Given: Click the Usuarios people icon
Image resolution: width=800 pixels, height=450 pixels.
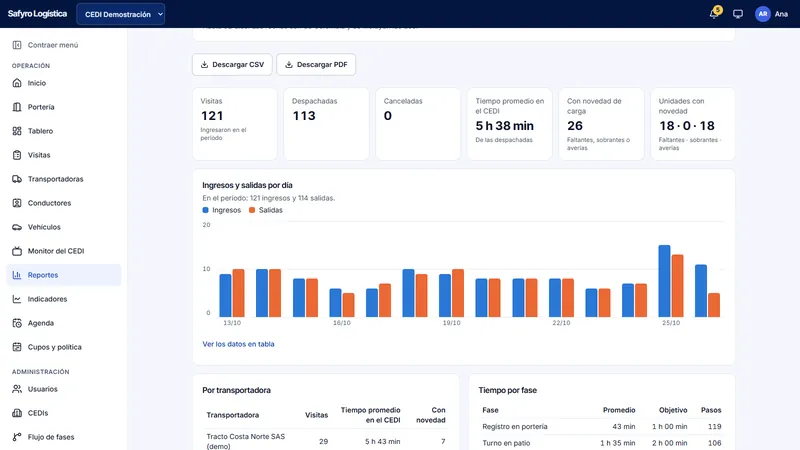Looking at the screenshot, I should 17,389.
